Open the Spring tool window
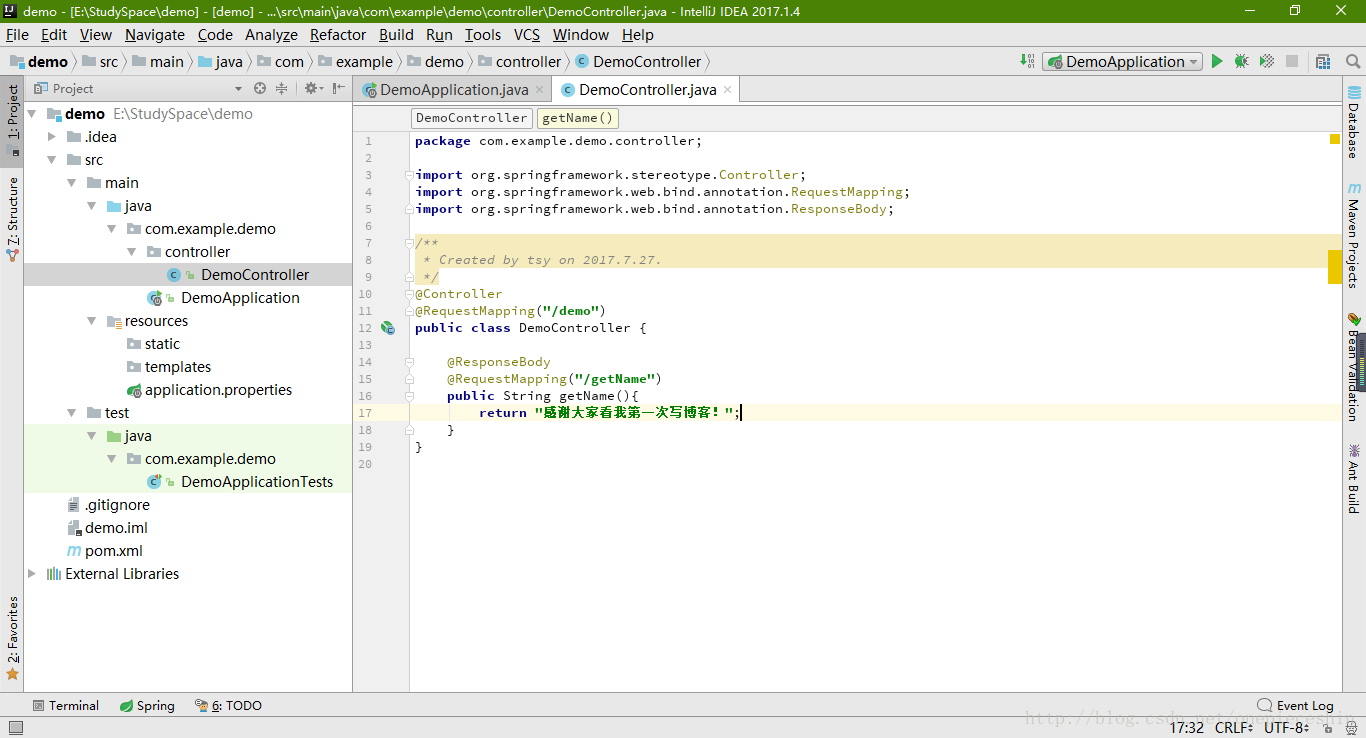The image size is (1366, 738). tap(147, 705)
